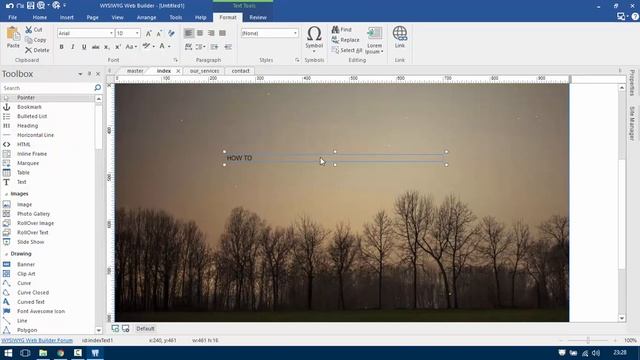Open the contact page tab

point(240,71)
